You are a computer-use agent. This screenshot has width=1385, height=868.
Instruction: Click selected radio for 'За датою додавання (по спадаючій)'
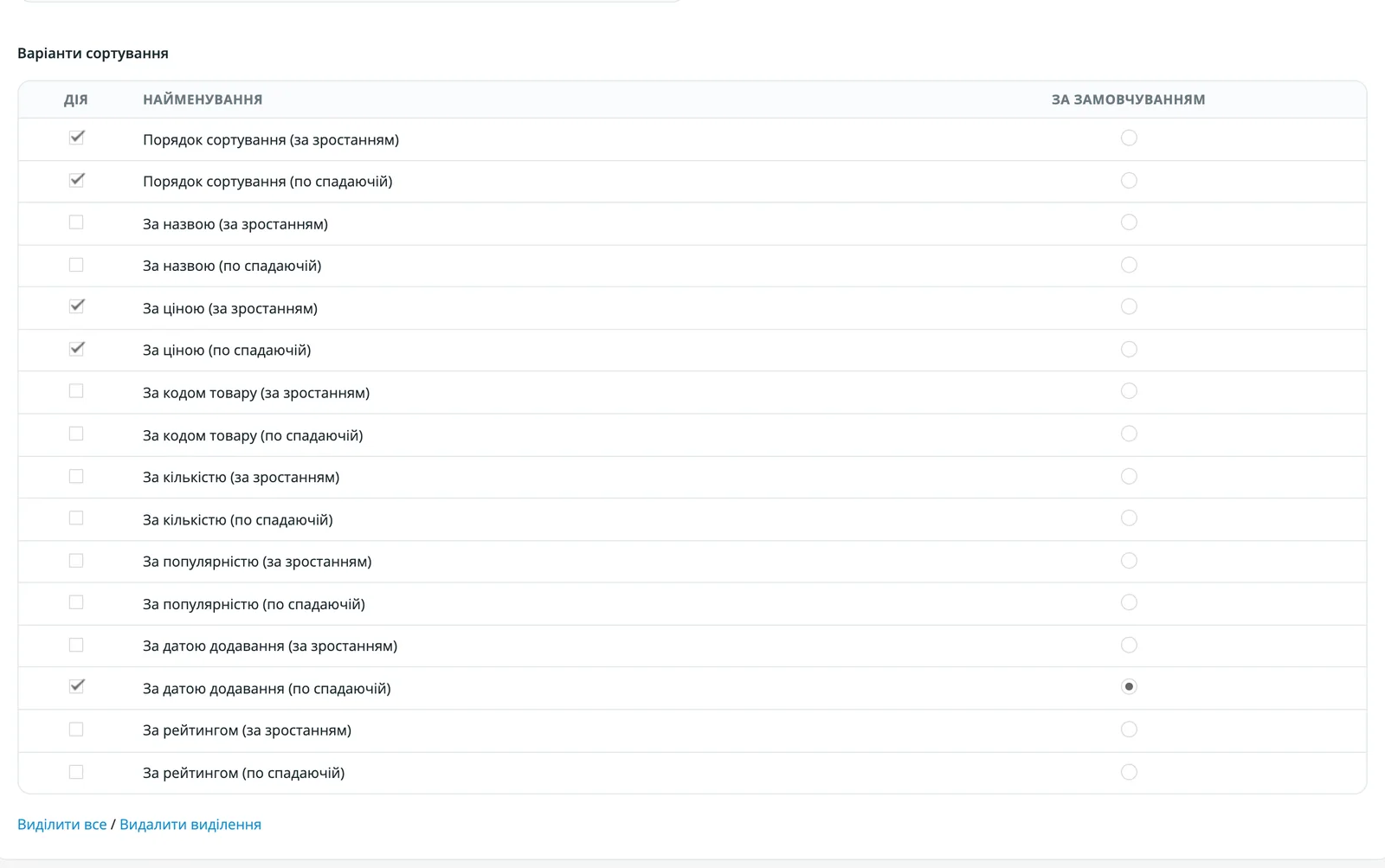[x=1129, y=687]
